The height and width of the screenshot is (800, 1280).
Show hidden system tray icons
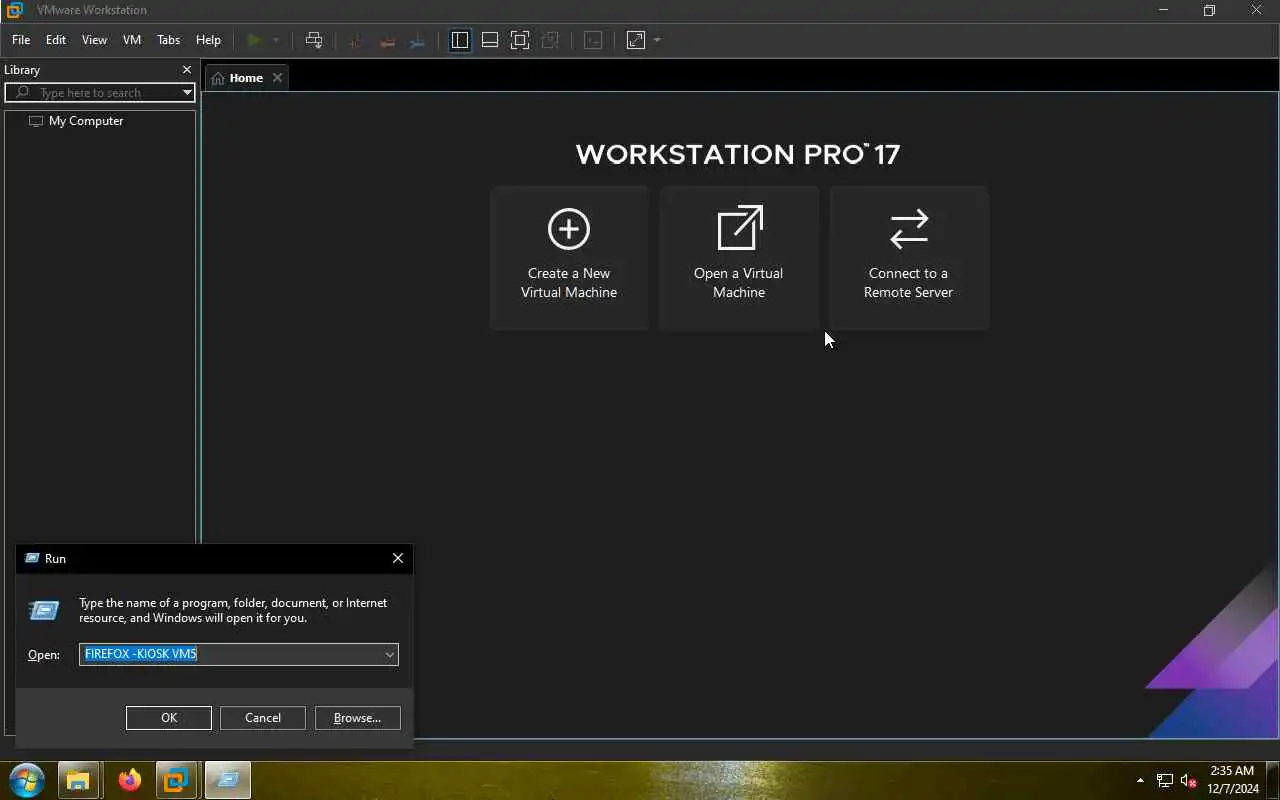1140,780
